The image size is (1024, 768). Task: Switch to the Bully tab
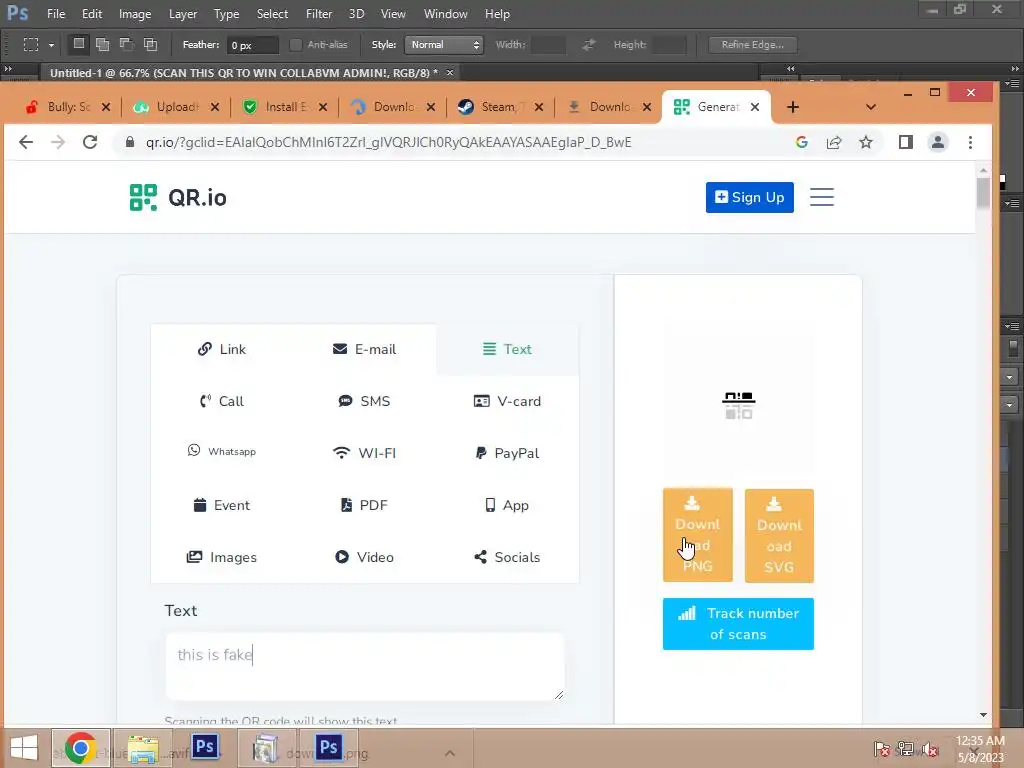pyautogui.click(x=59, y=107)
